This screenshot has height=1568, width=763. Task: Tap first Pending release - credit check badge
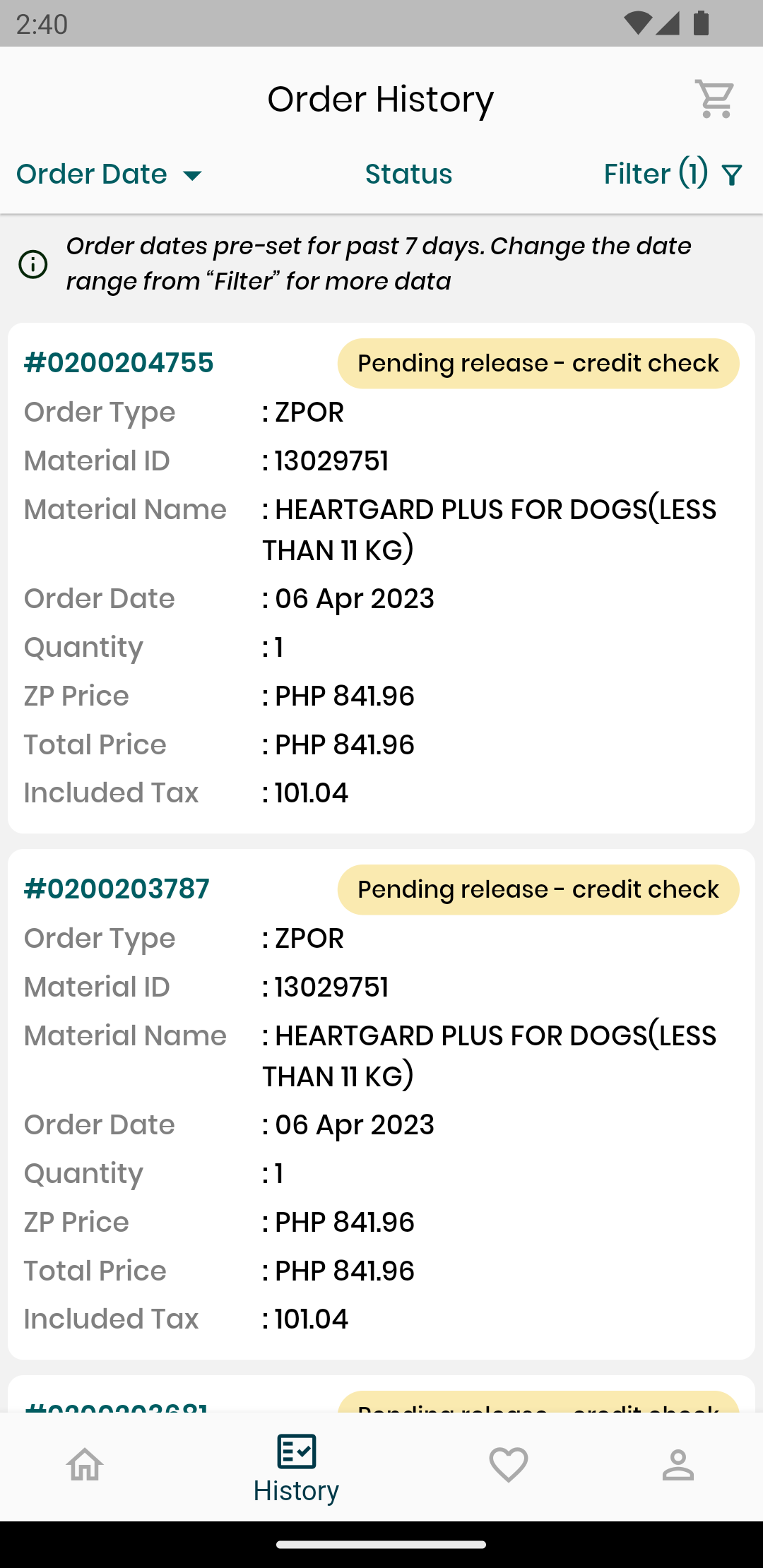pos(538,364)
